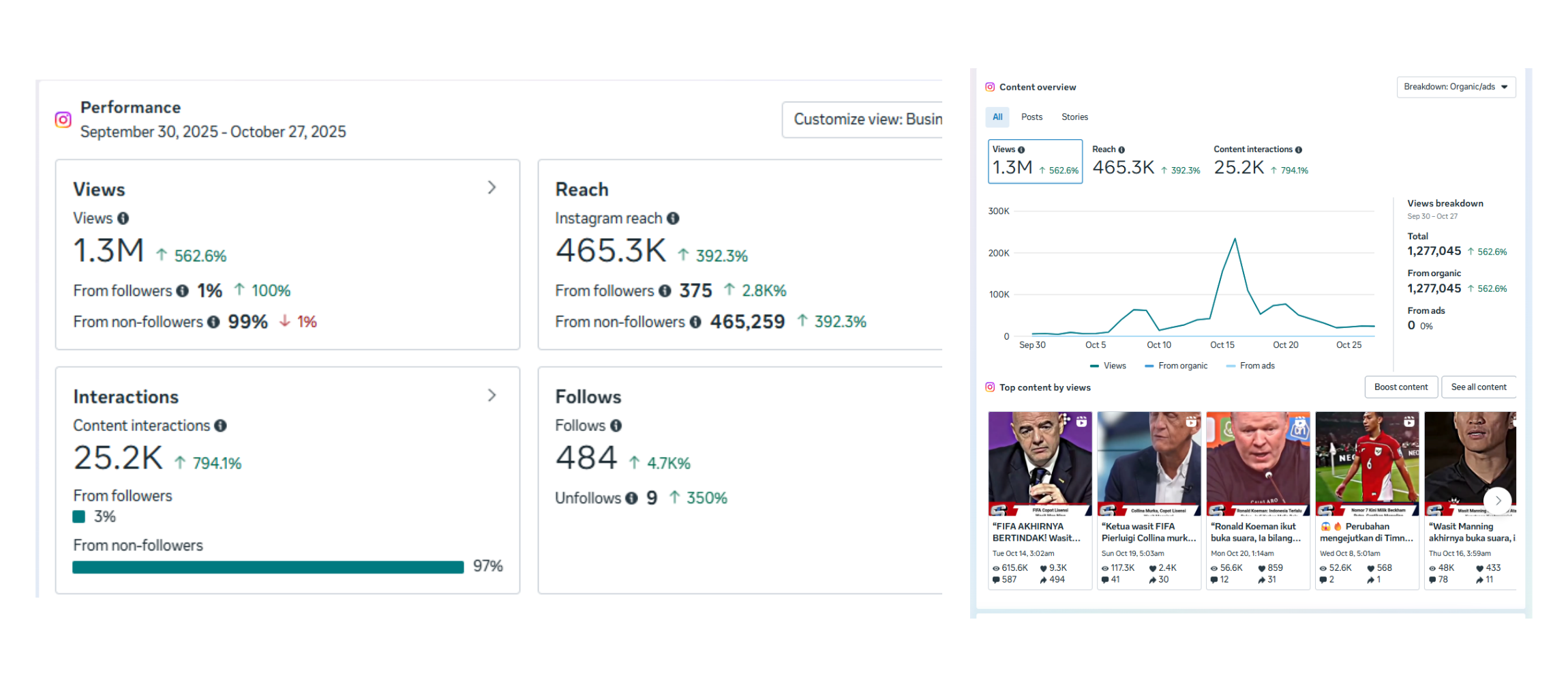Click Instagram logo next to Performance heading

63,120
